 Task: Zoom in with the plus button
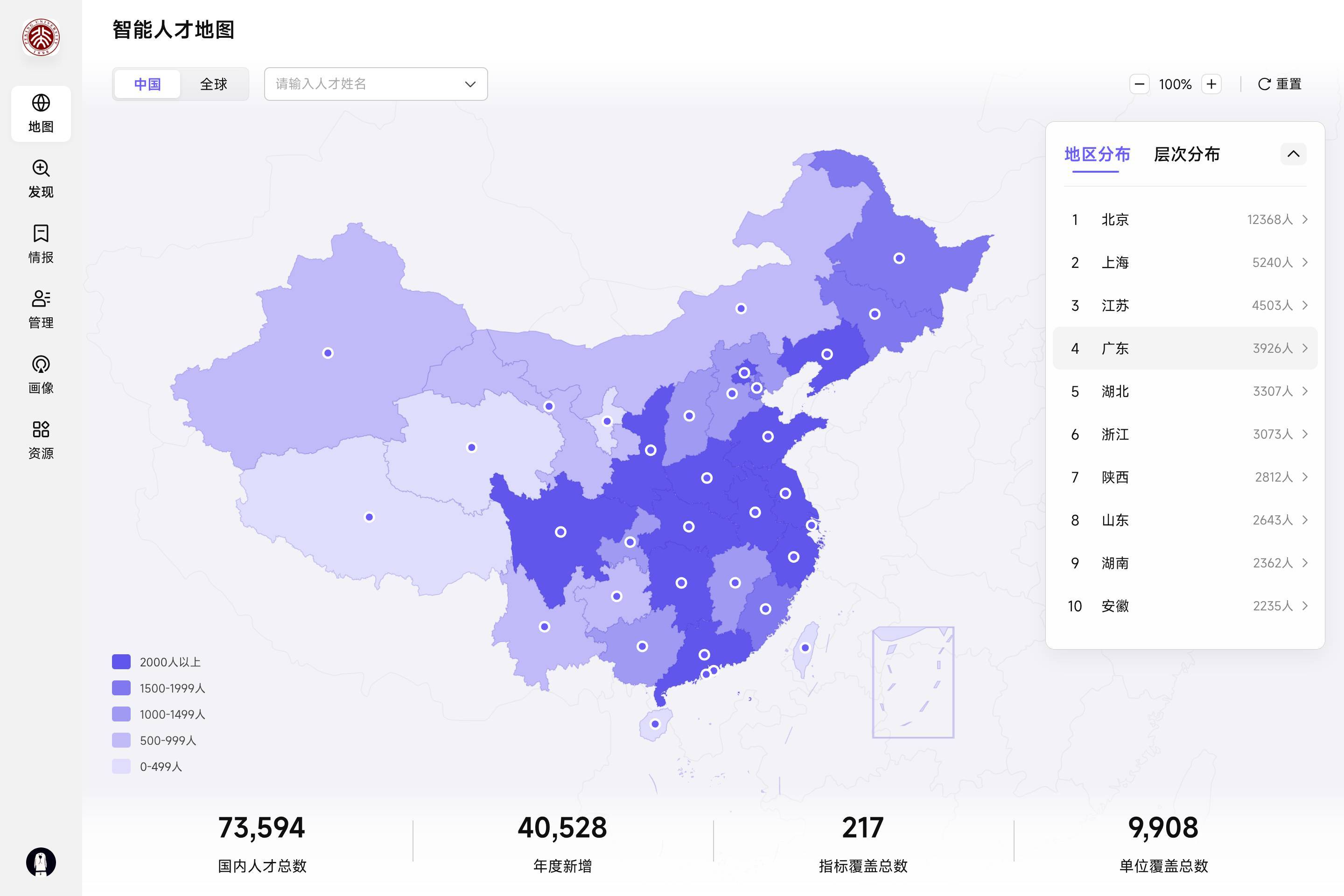tap(1211, 84)
